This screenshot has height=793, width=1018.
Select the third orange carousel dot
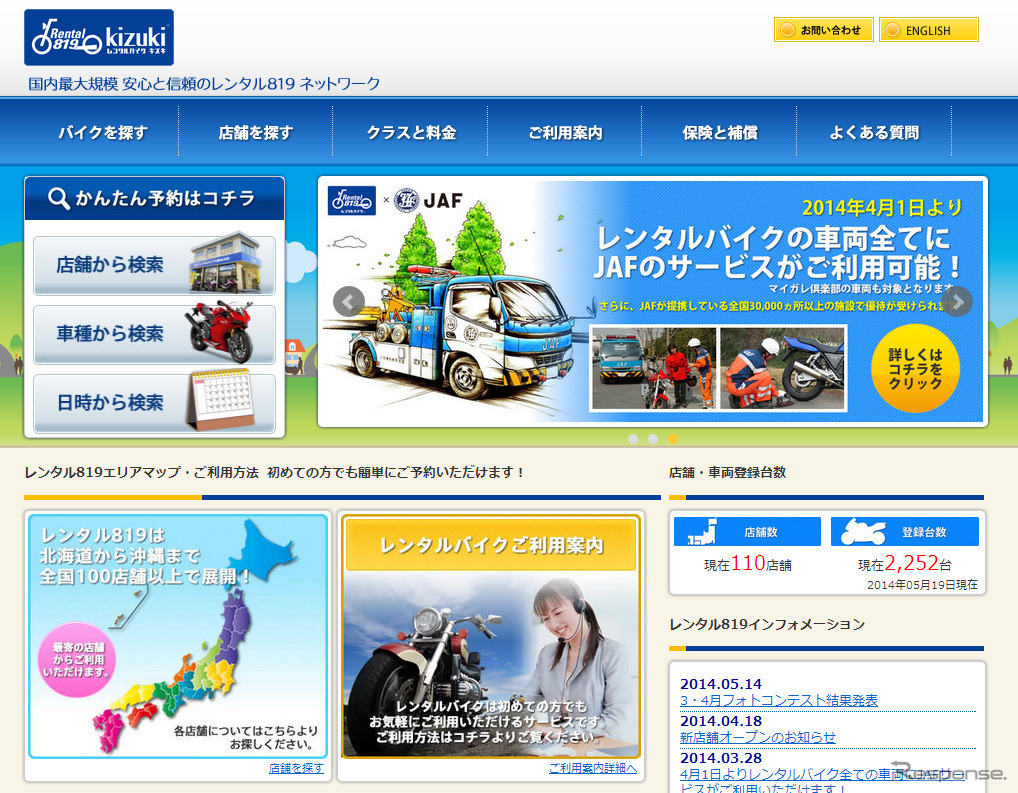click(673, 439)
